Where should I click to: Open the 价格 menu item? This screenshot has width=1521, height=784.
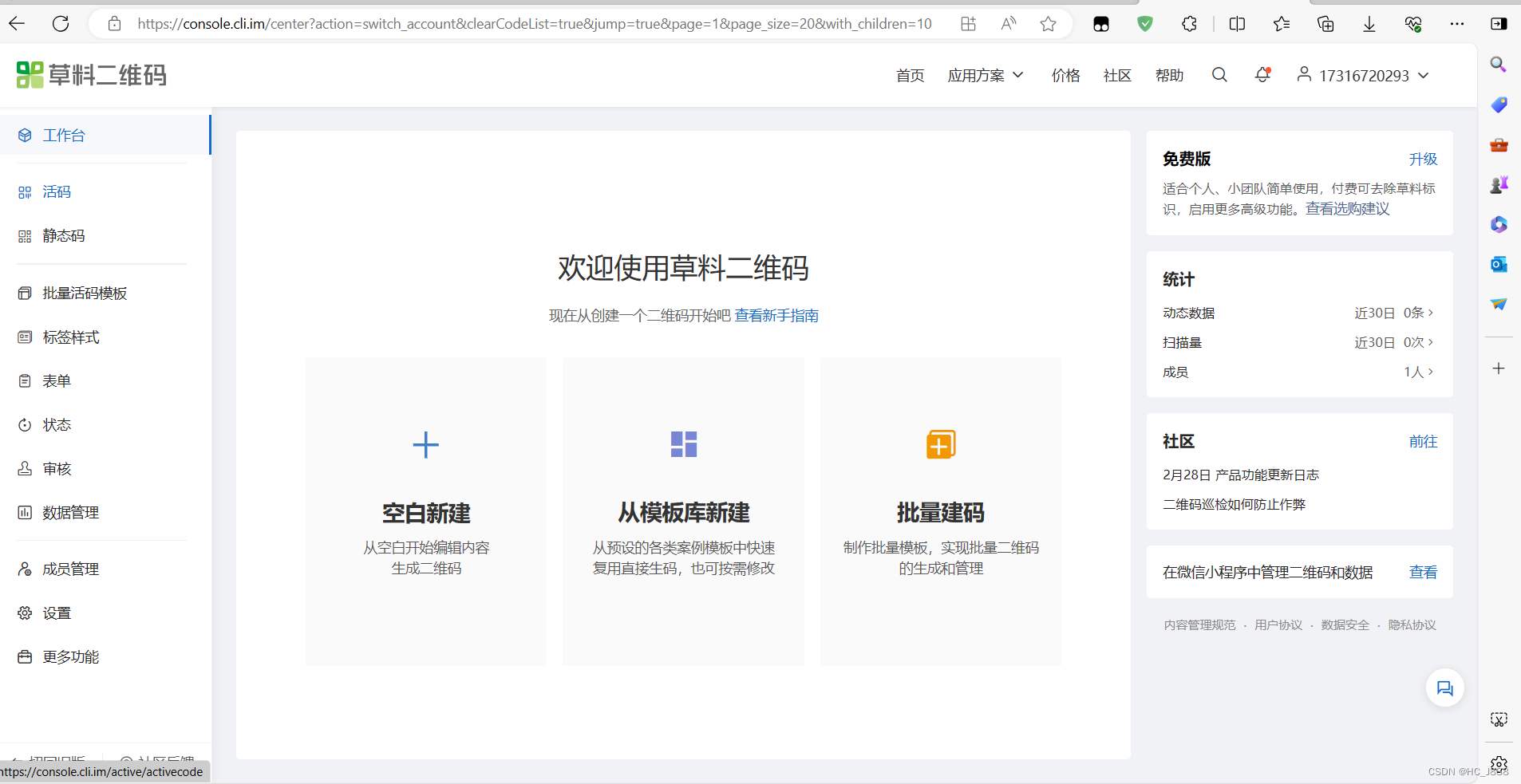point(1065,76)
